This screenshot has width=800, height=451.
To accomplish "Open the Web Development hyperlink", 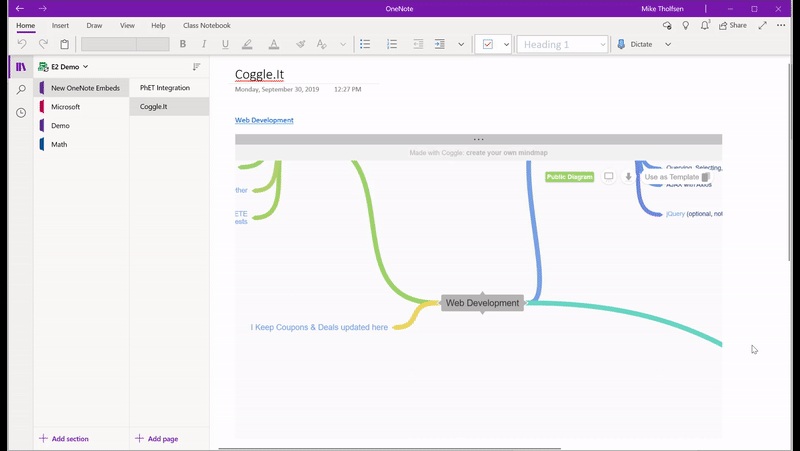I will tap(264, 120).
